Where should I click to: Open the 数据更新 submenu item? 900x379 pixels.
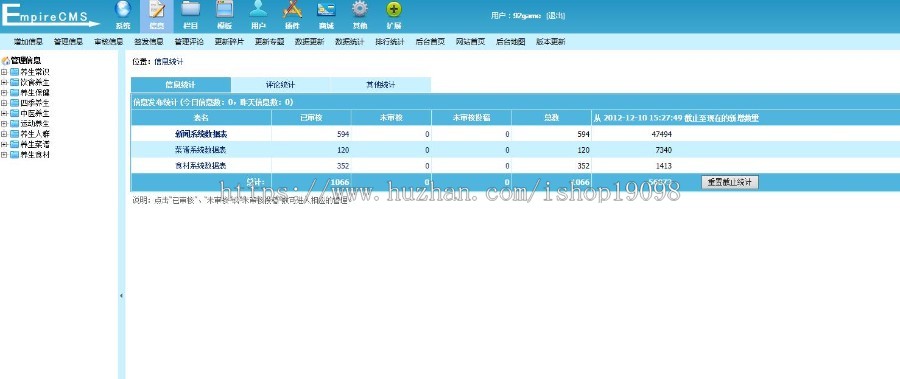pos(309,42)
